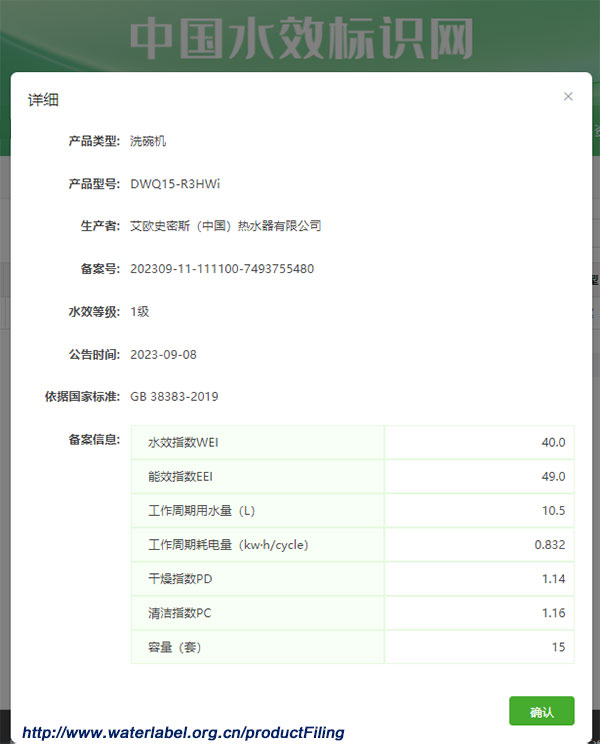Click the 中国水效标识网 site header title
The image size is (600, 744).
pos(301,38)
